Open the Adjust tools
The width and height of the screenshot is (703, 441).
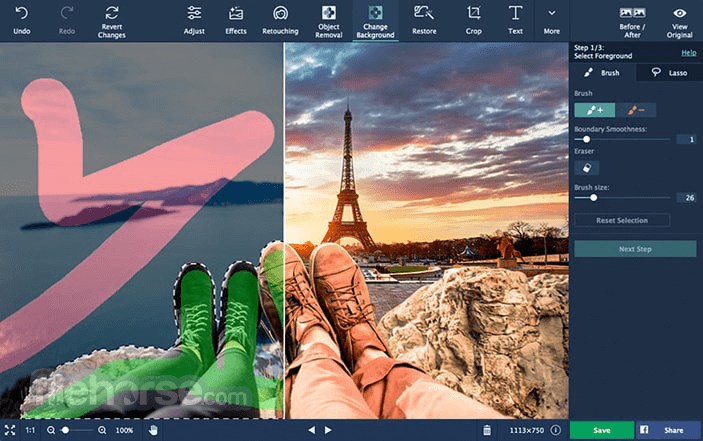pos(194,20)
